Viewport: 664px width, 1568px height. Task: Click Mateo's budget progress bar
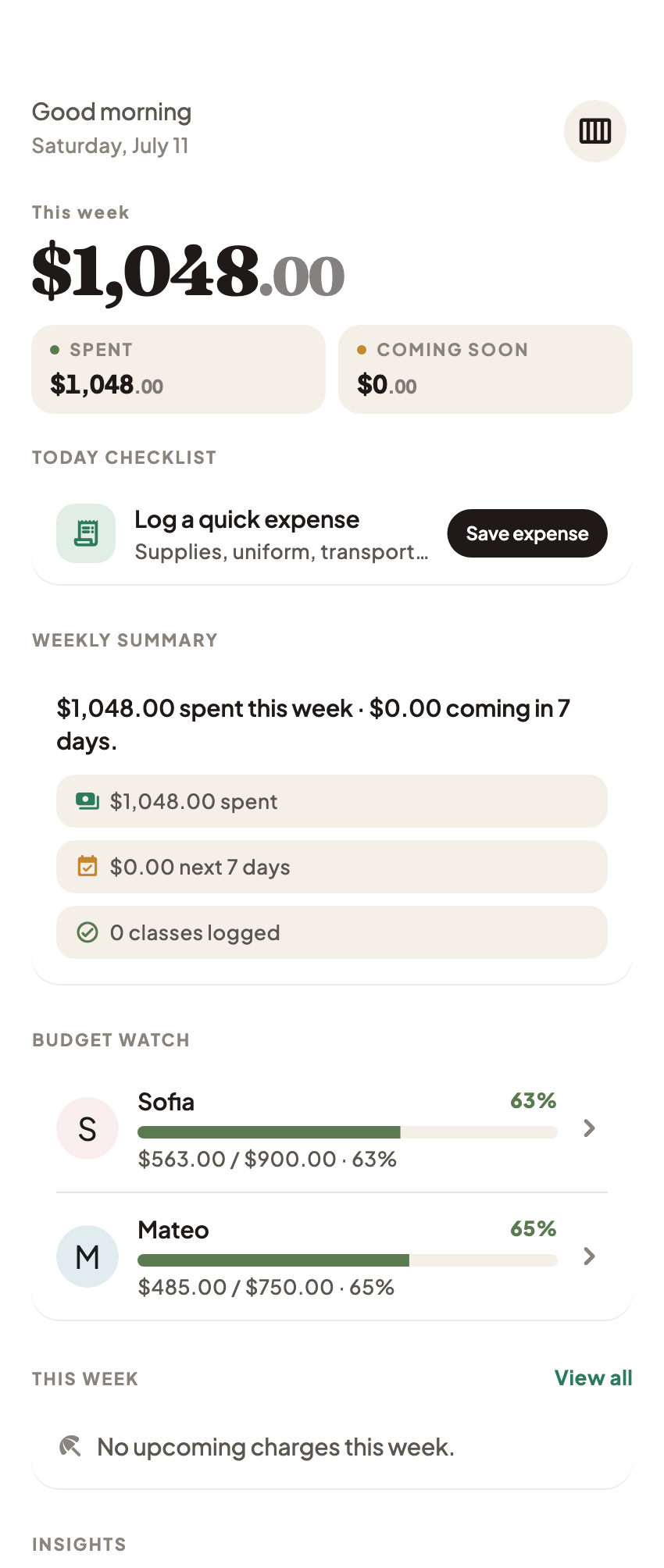click(348, 1260)
